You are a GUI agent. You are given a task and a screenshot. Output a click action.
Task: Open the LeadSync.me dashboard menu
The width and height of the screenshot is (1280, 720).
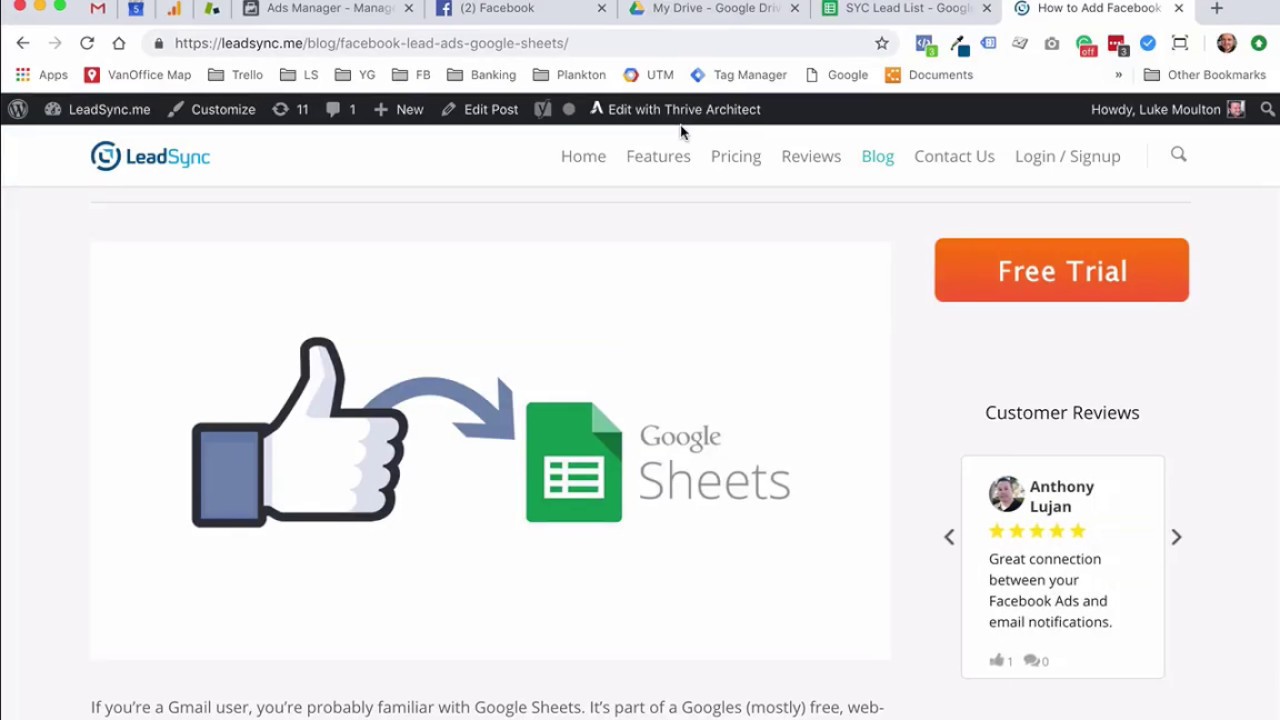pyautogui.click(x=98, y=109)
